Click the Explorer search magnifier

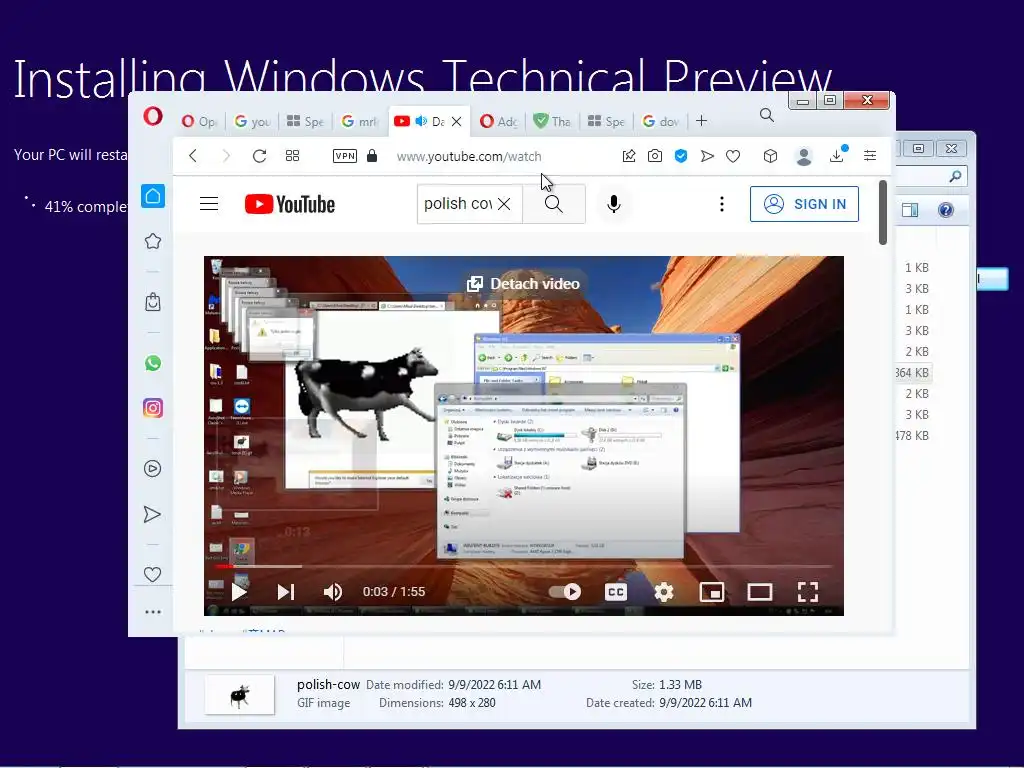955,176
